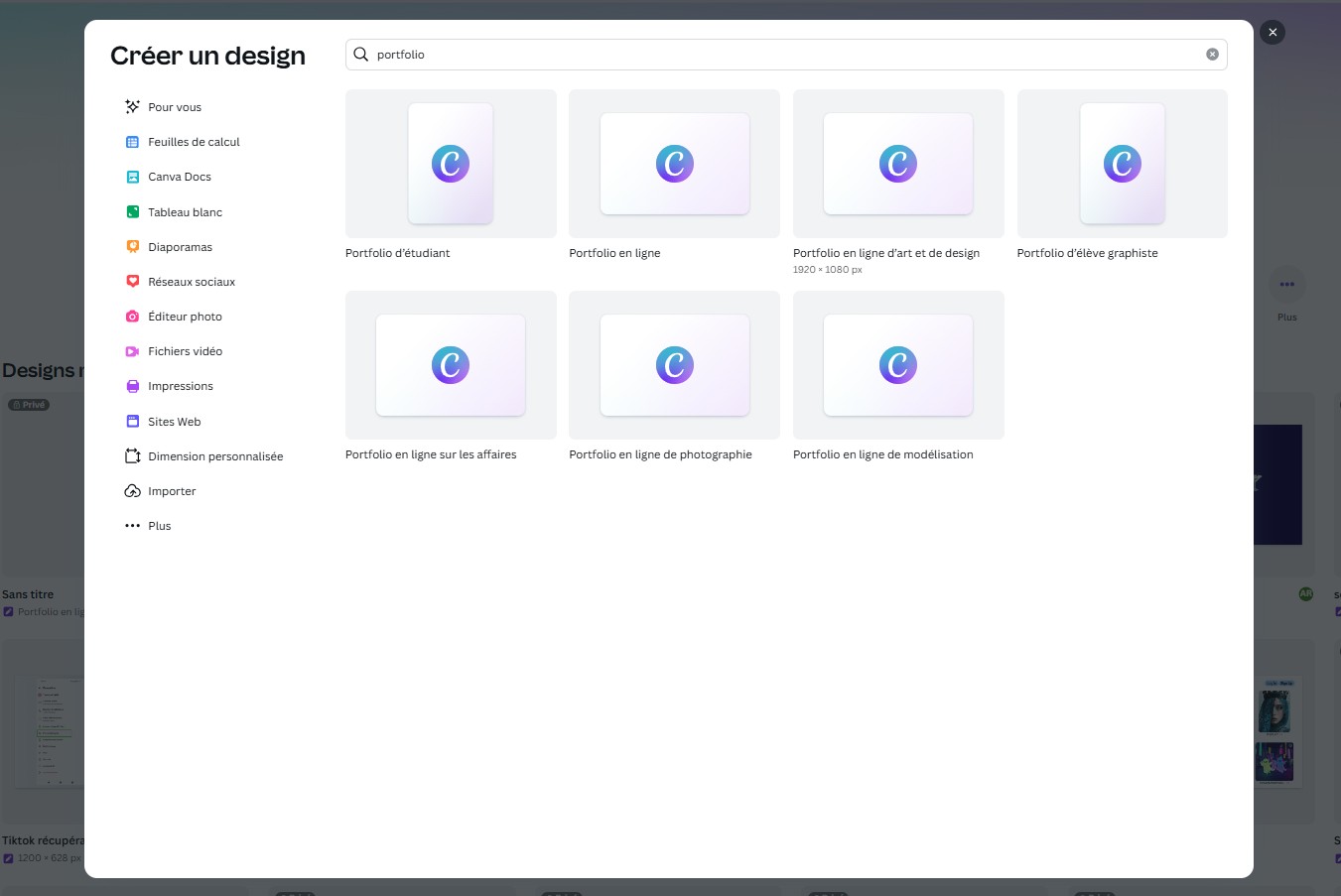1341x896 pixels.
Task: Click the Portfolio d'élève graphiste caption text
Action: tap(1087, 253)
